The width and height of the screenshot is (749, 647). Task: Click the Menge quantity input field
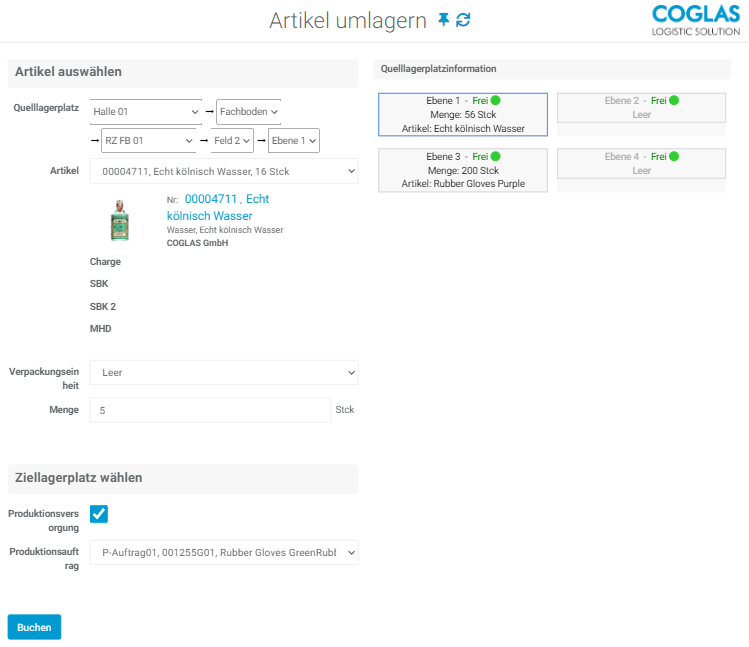tap(209, 410)
